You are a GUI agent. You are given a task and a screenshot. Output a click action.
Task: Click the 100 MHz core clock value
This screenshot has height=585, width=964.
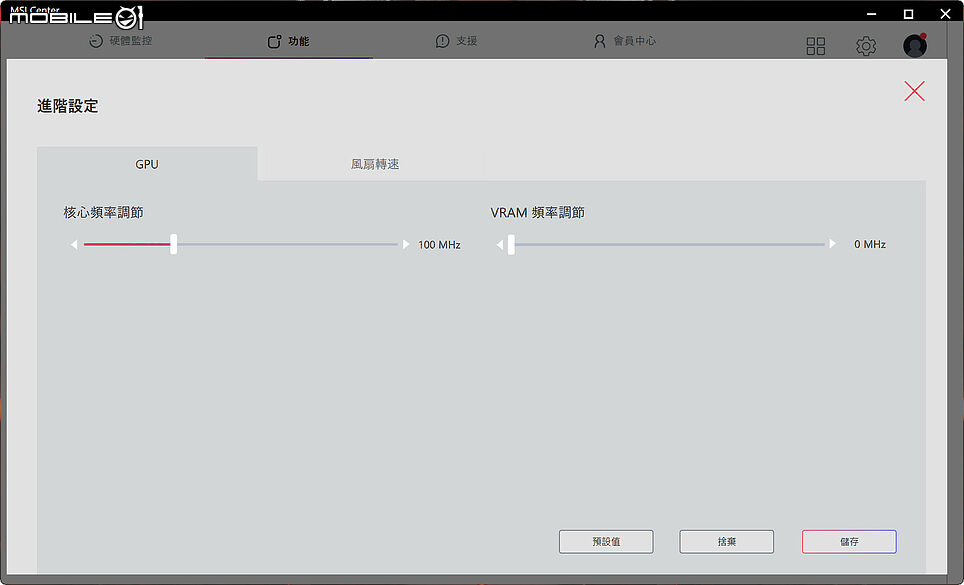tap(439, 245)
